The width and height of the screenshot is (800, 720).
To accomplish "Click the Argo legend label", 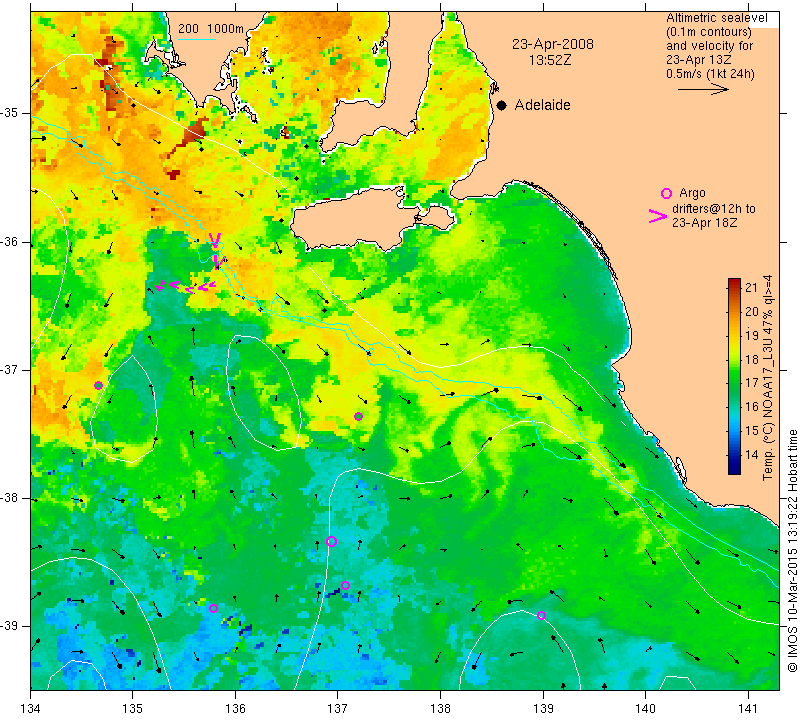I will point(692,193).
